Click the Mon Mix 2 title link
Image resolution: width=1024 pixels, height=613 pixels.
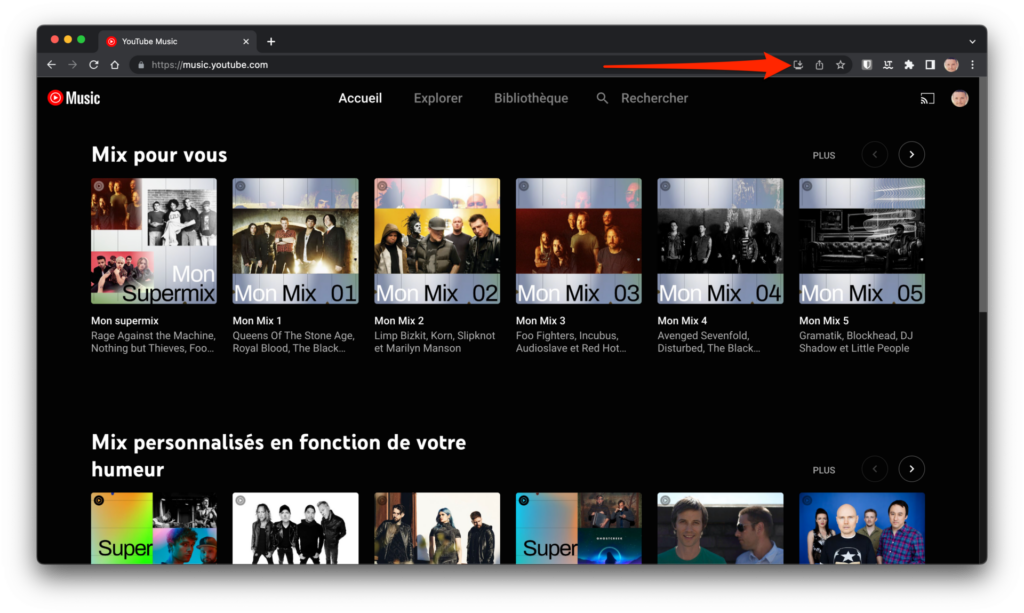[399, 321]
